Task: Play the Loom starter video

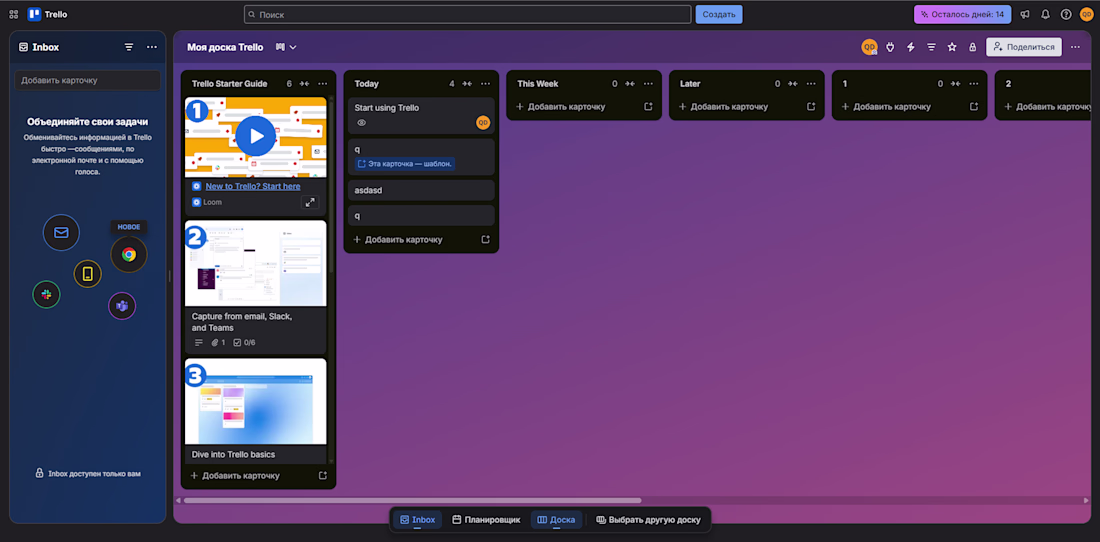Action: click(x=255, y=136)
